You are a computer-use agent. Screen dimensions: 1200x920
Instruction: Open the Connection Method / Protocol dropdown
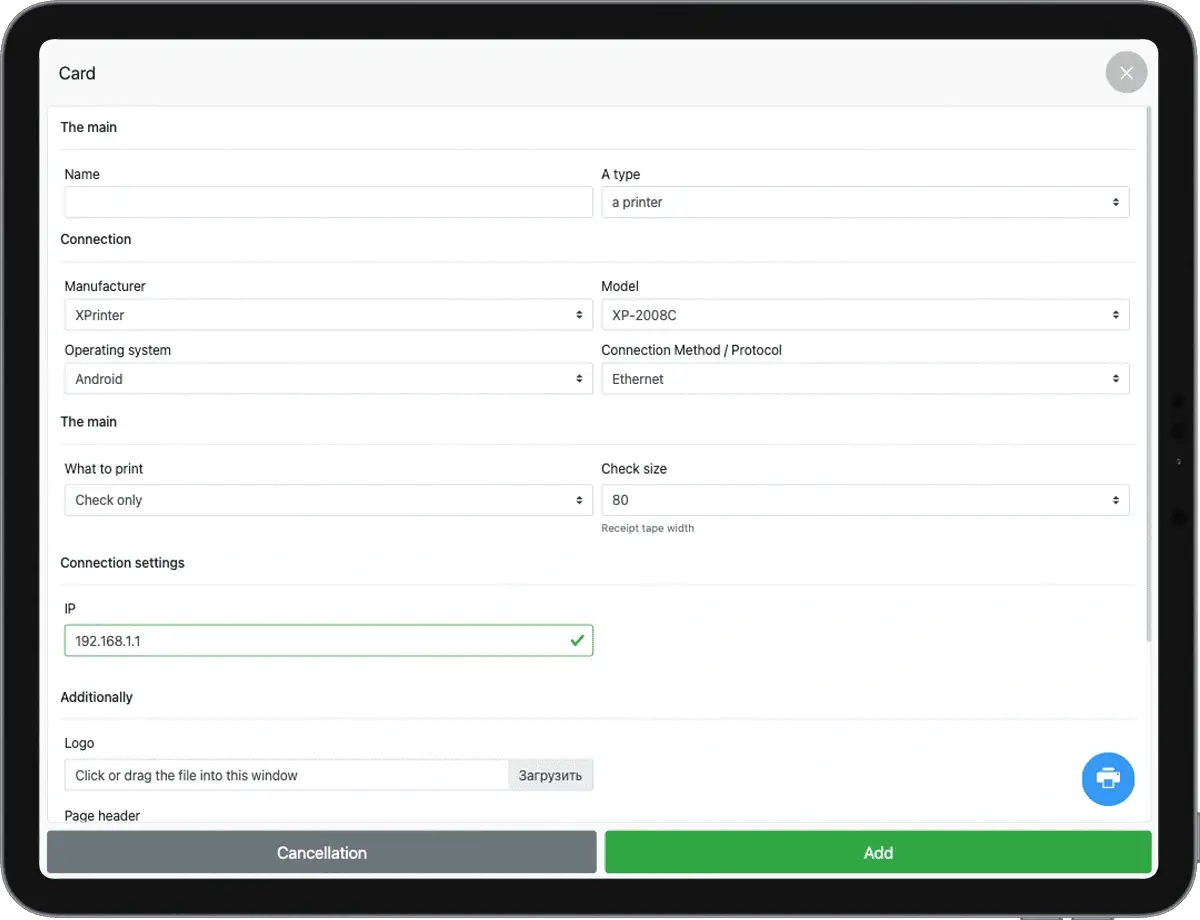tap(864, 379)
